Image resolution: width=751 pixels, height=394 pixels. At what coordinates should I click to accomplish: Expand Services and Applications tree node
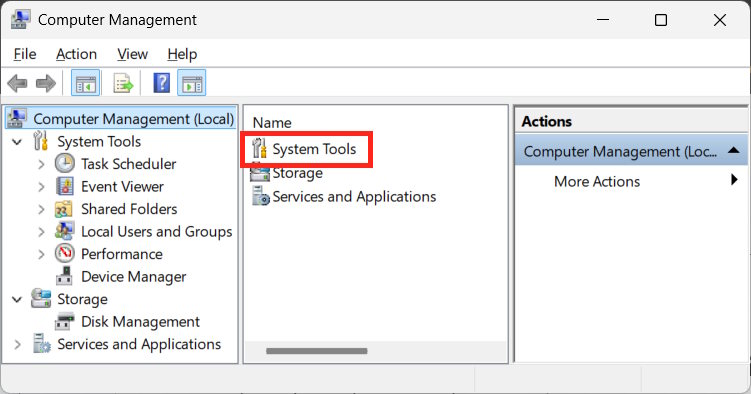coord(18,344)
